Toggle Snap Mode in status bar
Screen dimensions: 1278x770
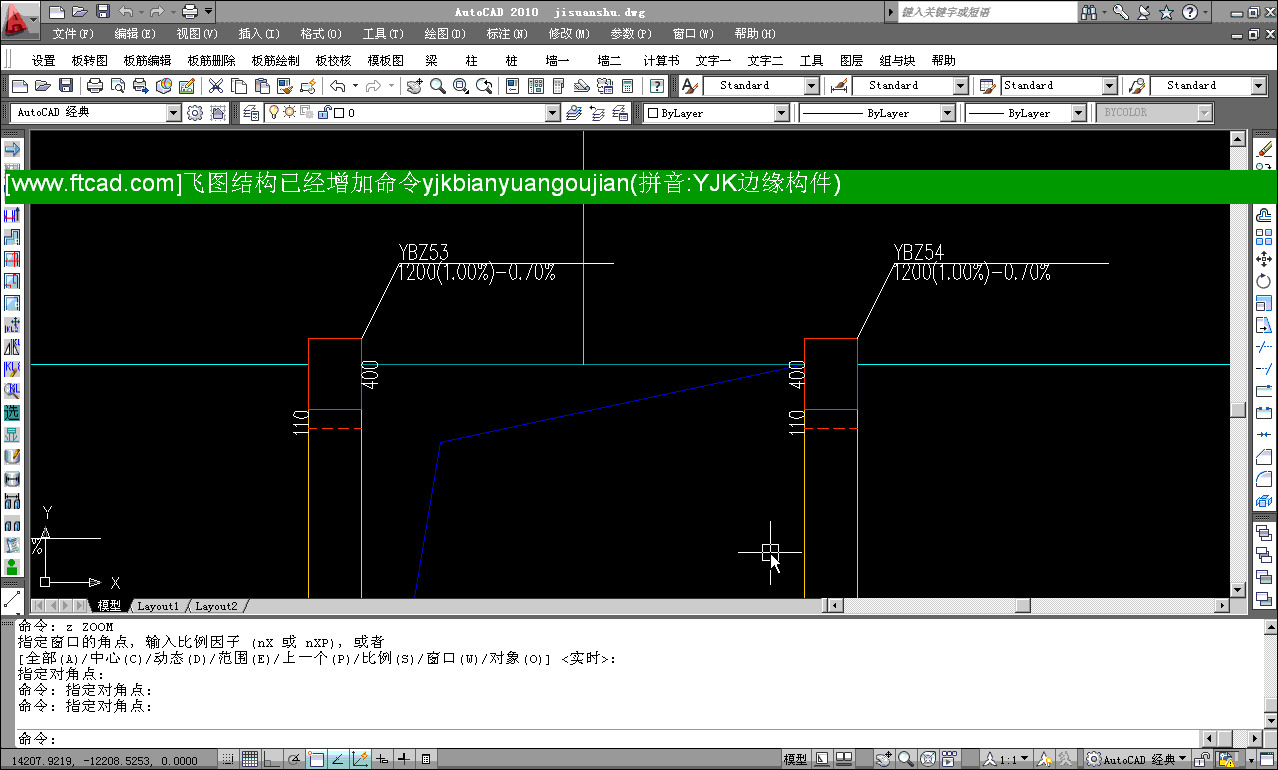pos(230,760)
